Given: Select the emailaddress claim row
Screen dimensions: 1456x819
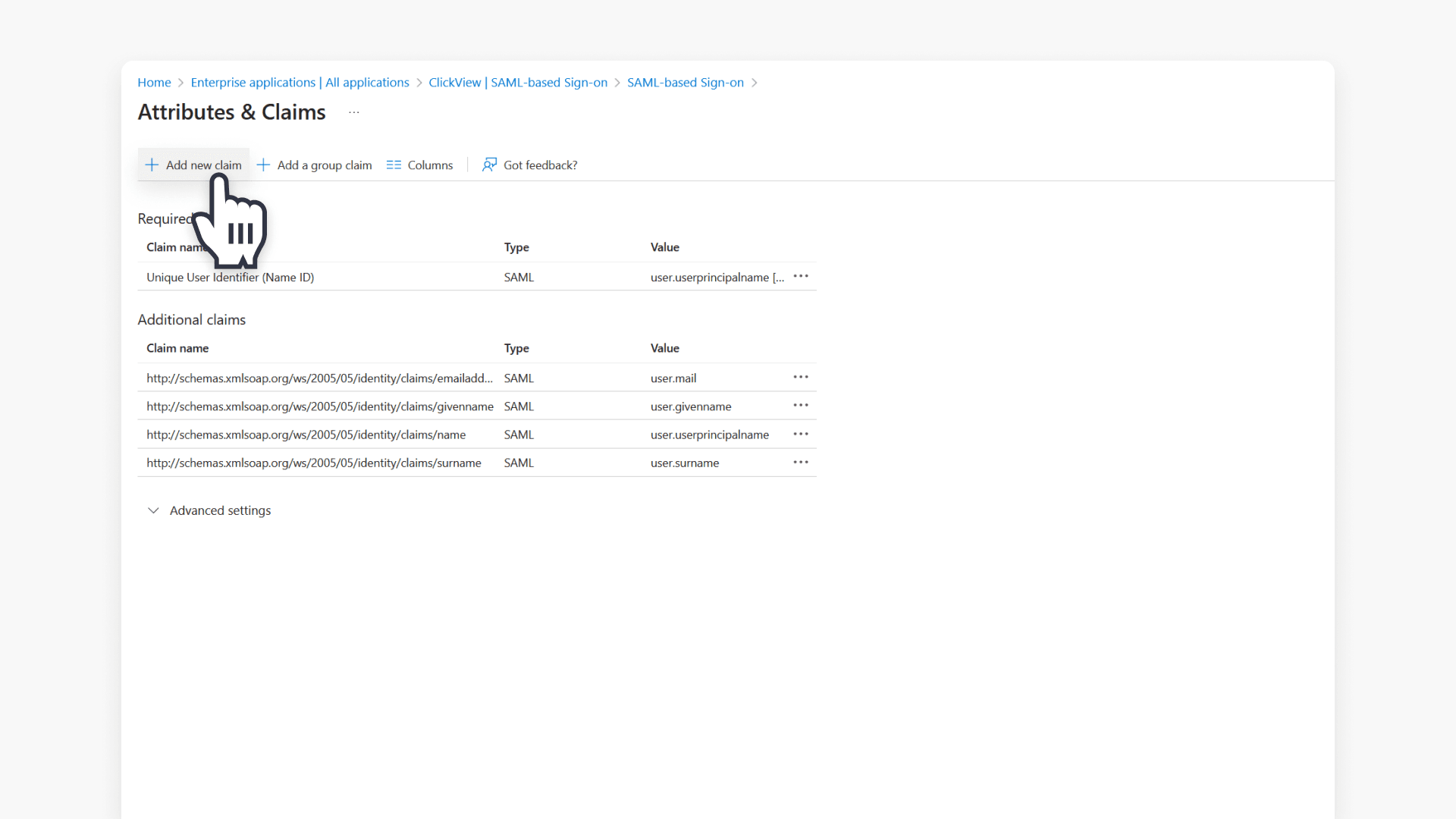Looking at the screenshot, I should pos(318,378).
